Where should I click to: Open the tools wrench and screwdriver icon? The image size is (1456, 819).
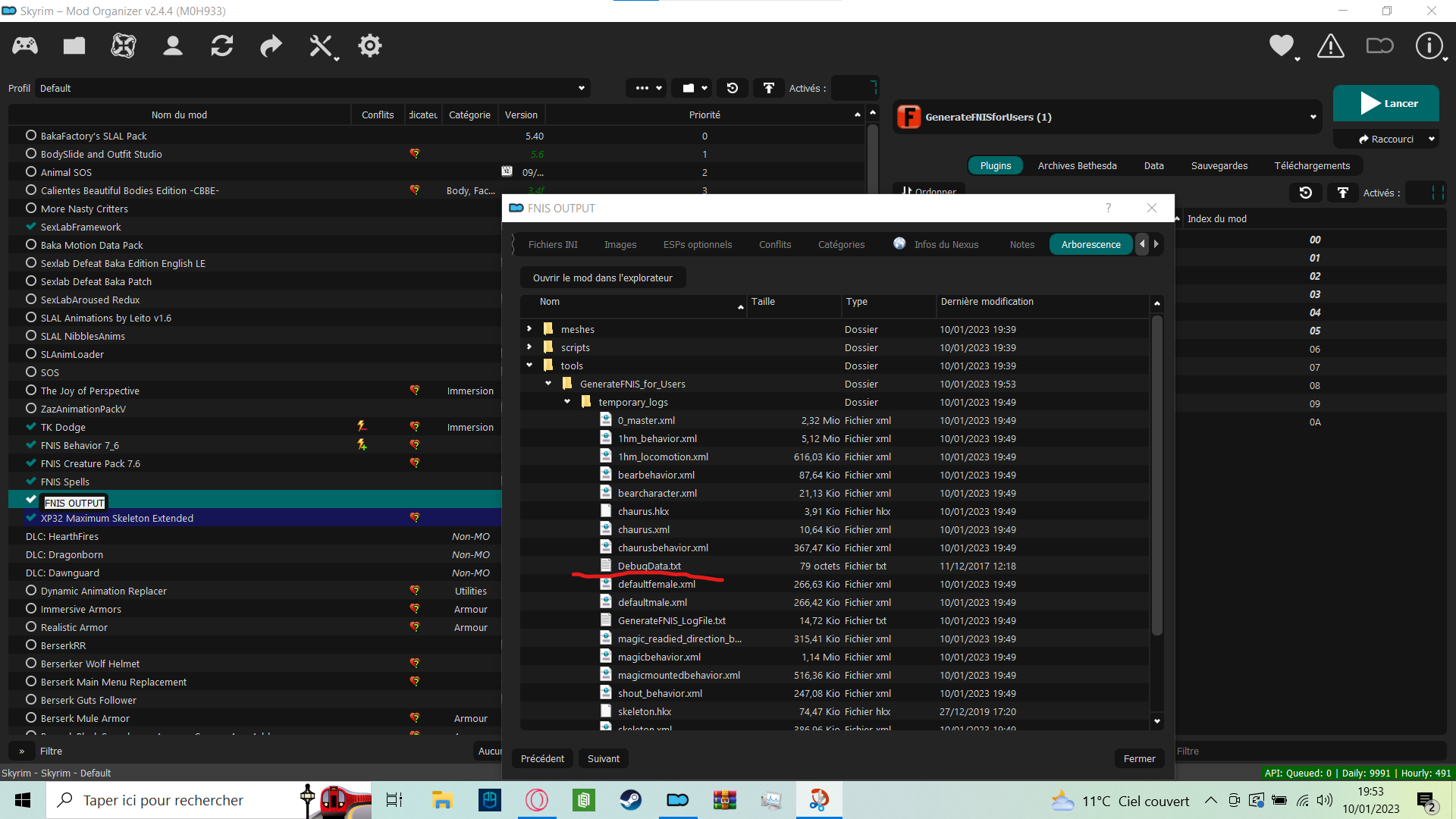click(322, 46)
